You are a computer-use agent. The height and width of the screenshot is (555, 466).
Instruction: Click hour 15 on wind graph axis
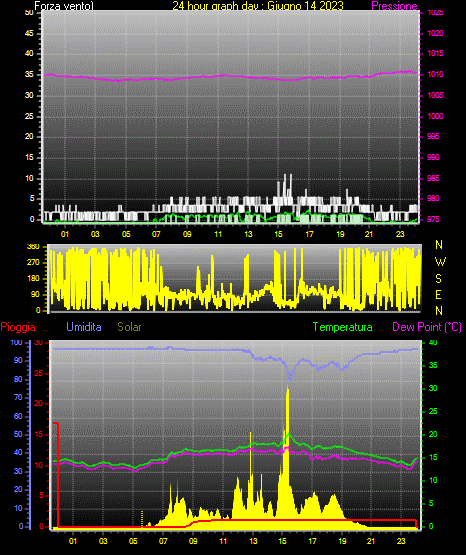click(x=279, y=234)
